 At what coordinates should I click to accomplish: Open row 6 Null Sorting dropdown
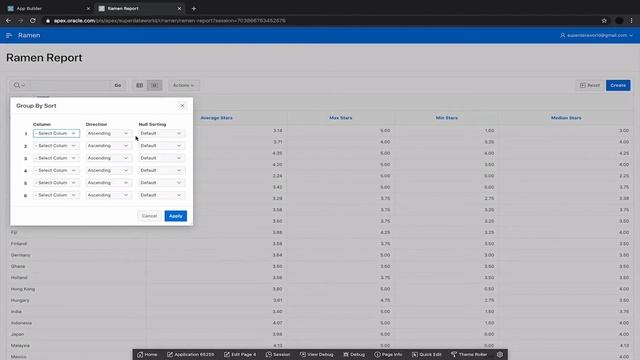click(x=162, y=195)
